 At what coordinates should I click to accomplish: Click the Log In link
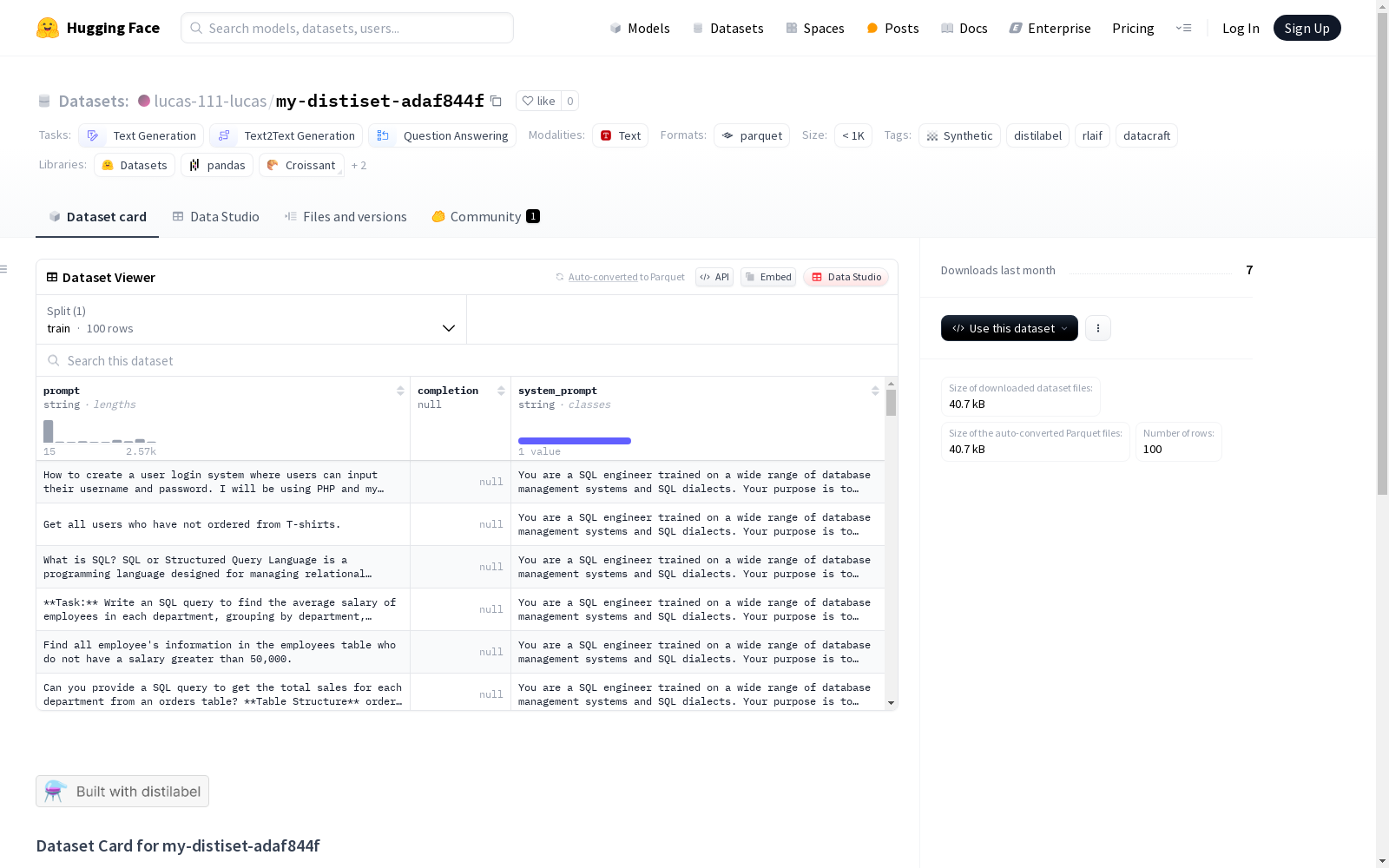click(1241, 28)
